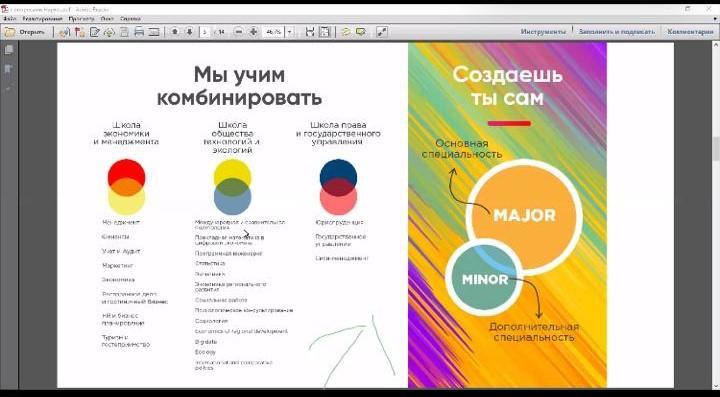This screenshot has height=397, width=720.
Task: Select the highlight text tool
Action: [x=361, y=32]
